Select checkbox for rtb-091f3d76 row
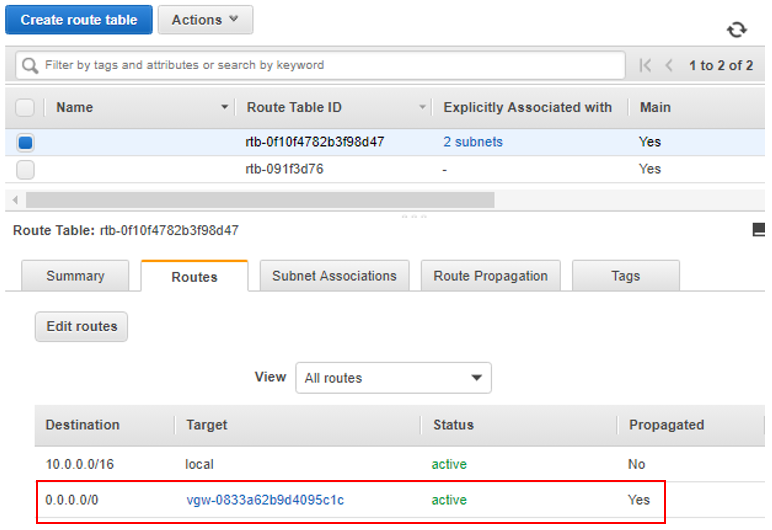Screen dimensions: 772x530 pyautogui.click(x=26, y=169)
